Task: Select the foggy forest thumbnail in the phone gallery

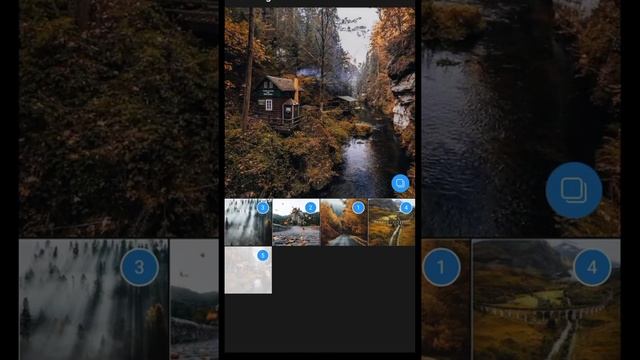Action: pyautogui.click(x=248, y=222)
